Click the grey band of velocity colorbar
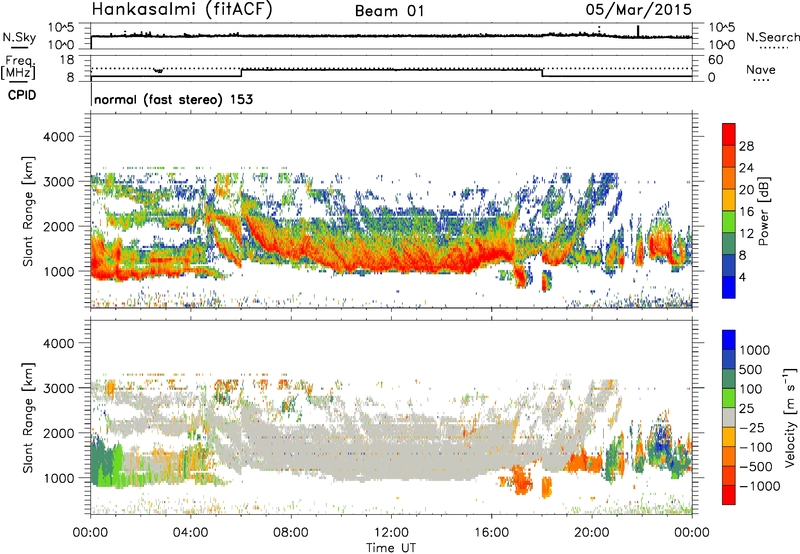The image size is (800, 554). click(x=729, y=417)
